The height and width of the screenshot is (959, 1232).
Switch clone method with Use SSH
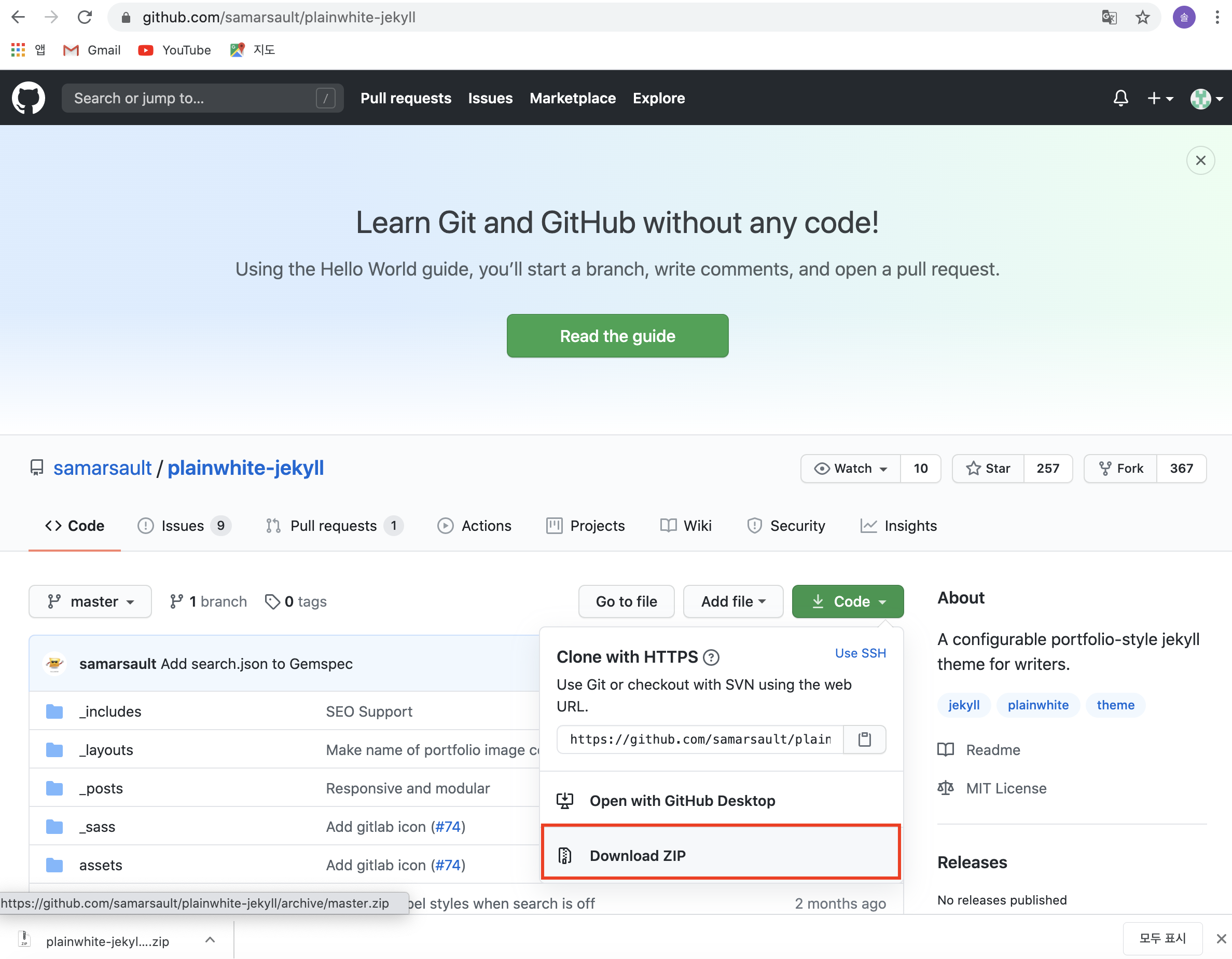point(860,653)
